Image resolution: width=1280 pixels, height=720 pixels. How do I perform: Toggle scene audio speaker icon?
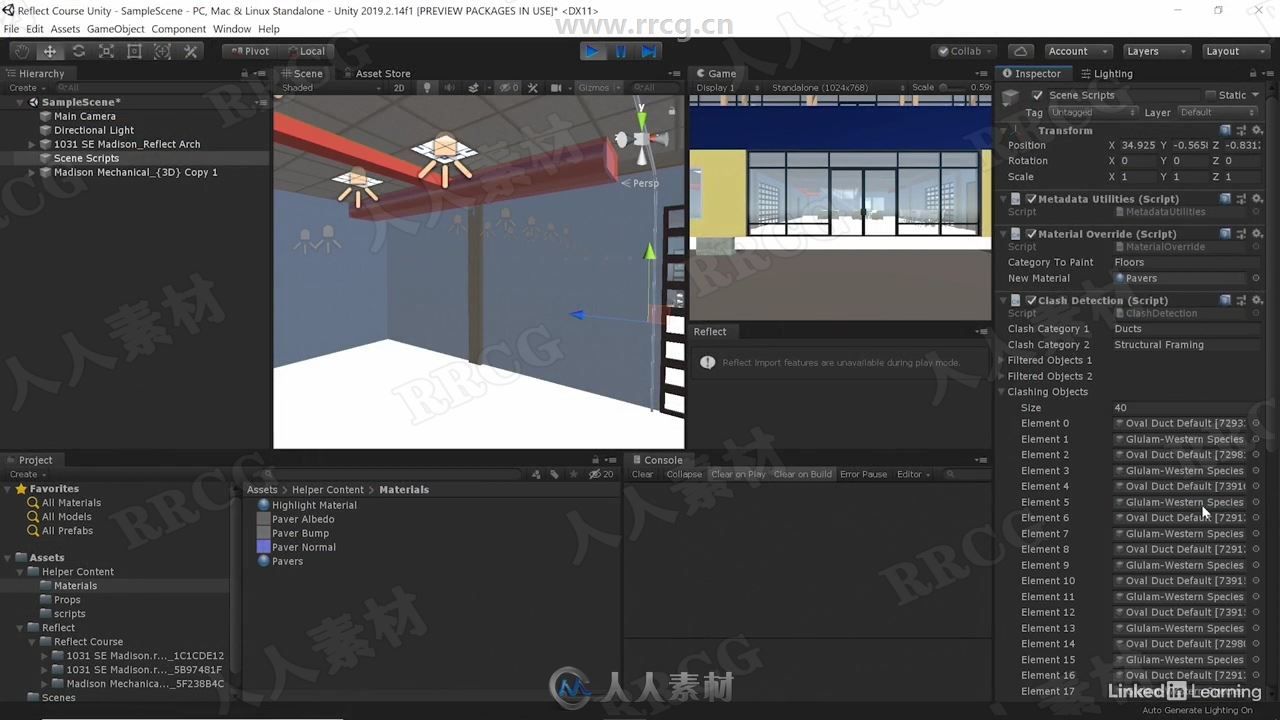(x=450, y=88)
